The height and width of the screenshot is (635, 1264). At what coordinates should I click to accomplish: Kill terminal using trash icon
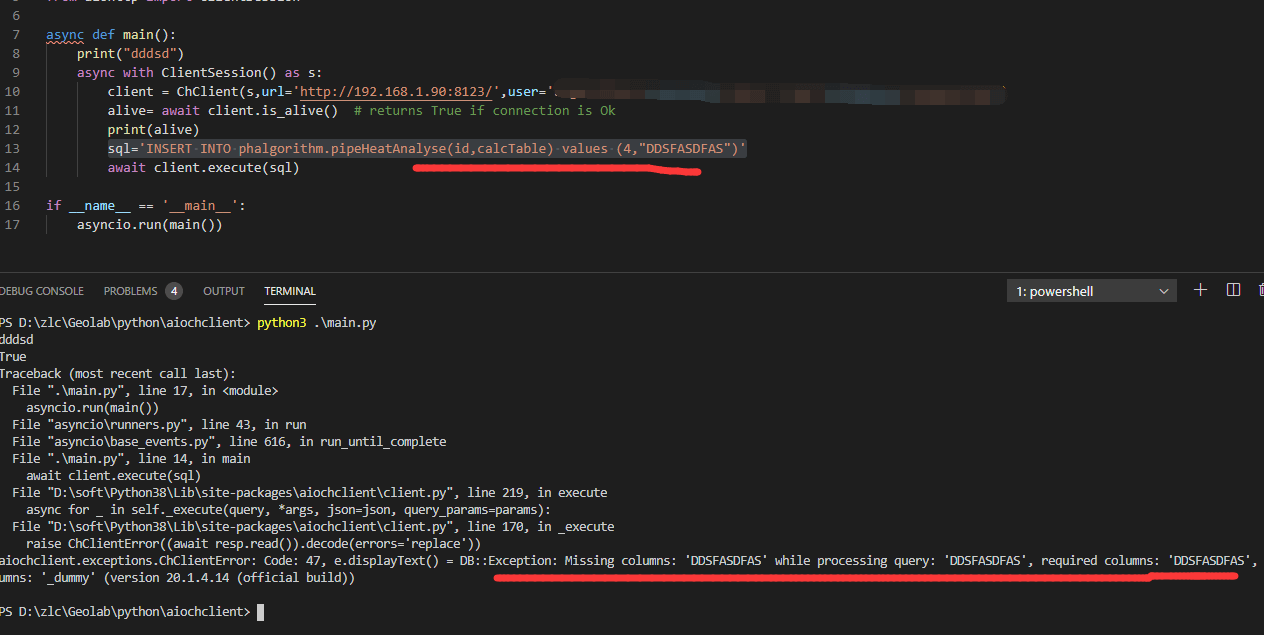click(x=1259, y=290)
